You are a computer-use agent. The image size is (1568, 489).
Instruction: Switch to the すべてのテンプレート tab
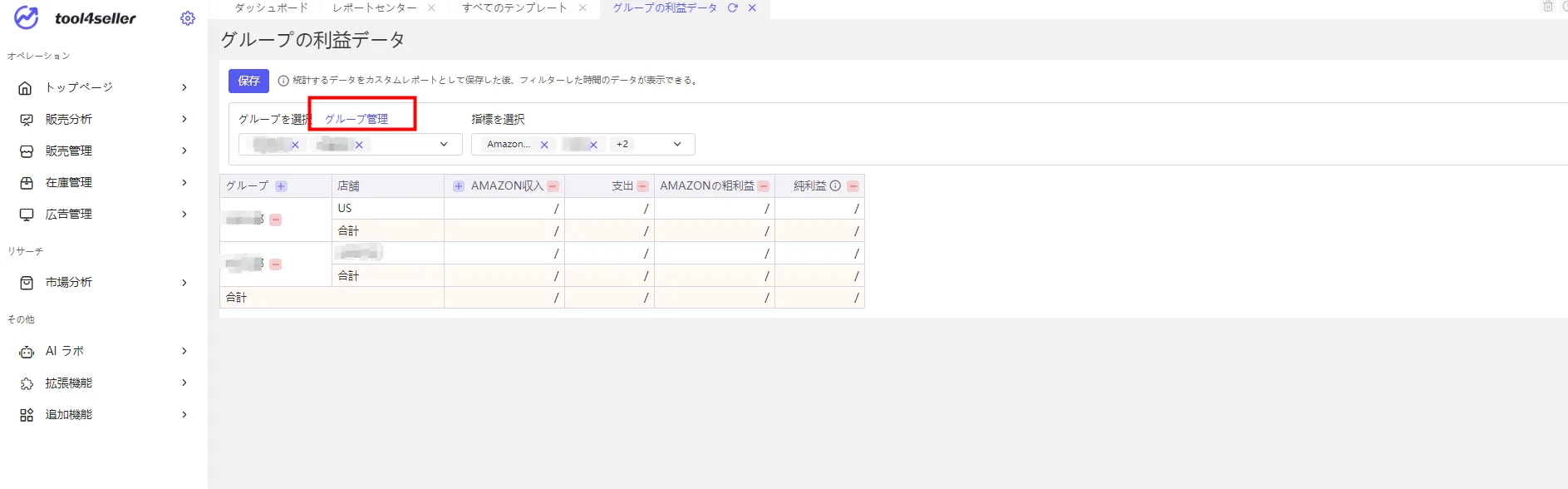point(514,7)
